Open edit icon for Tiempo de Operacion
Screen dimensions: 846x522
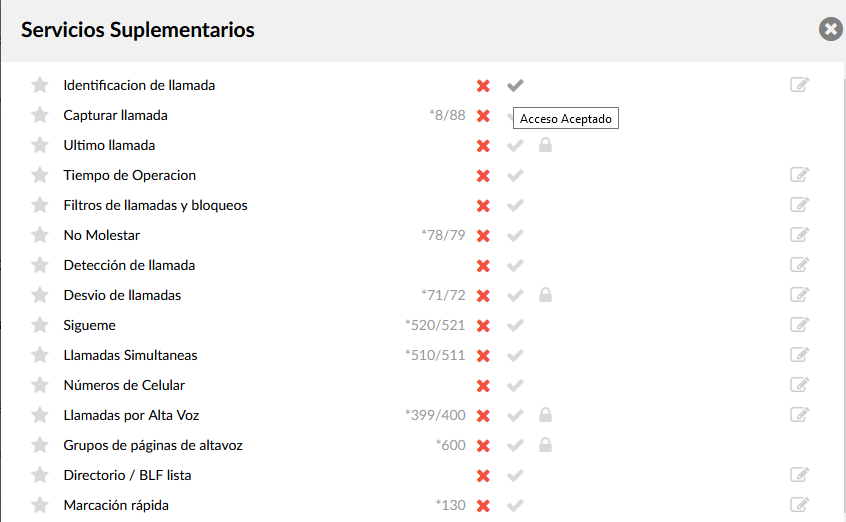[x=799, y=175]
